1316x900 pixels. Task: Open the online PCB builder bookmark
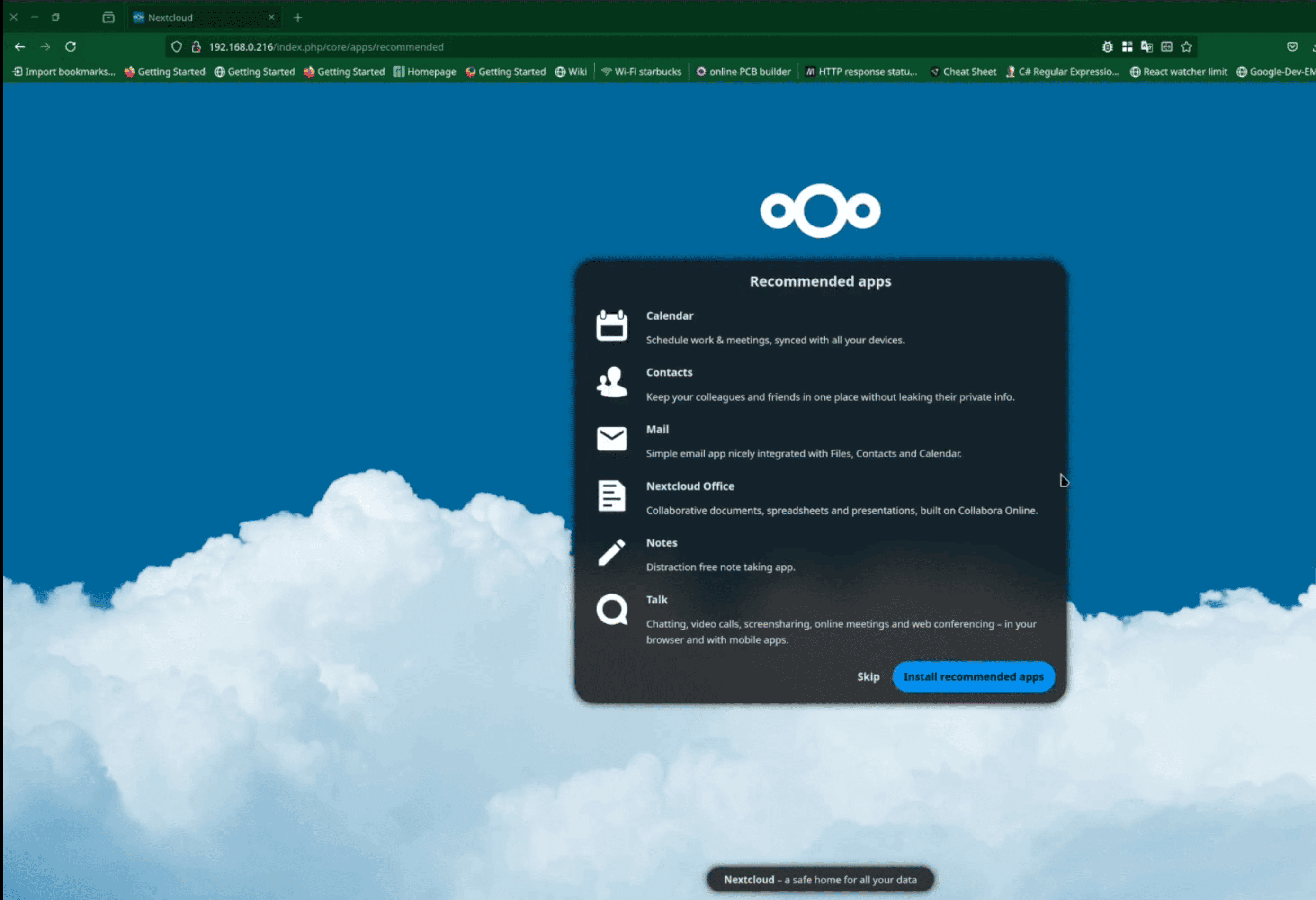[743, 72]
